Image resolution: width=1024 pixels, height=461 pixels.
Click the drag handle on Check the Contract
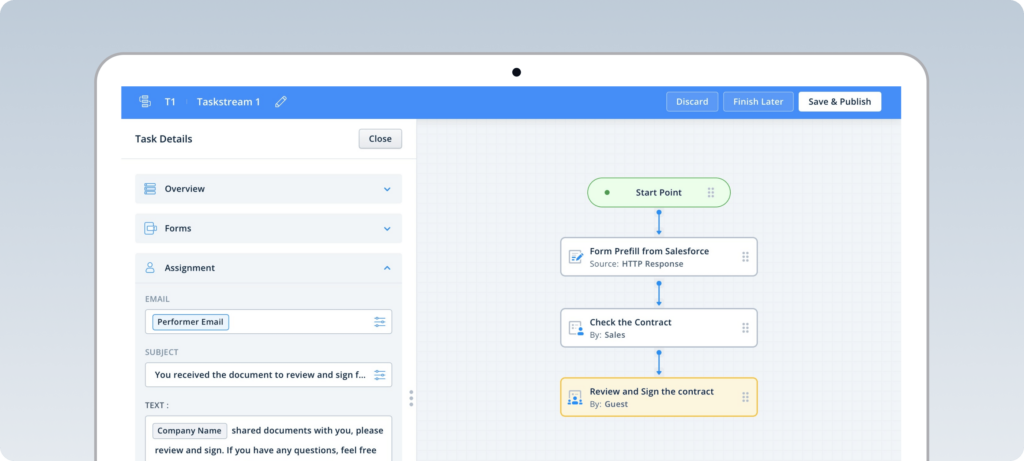click(x=745, y=328)
